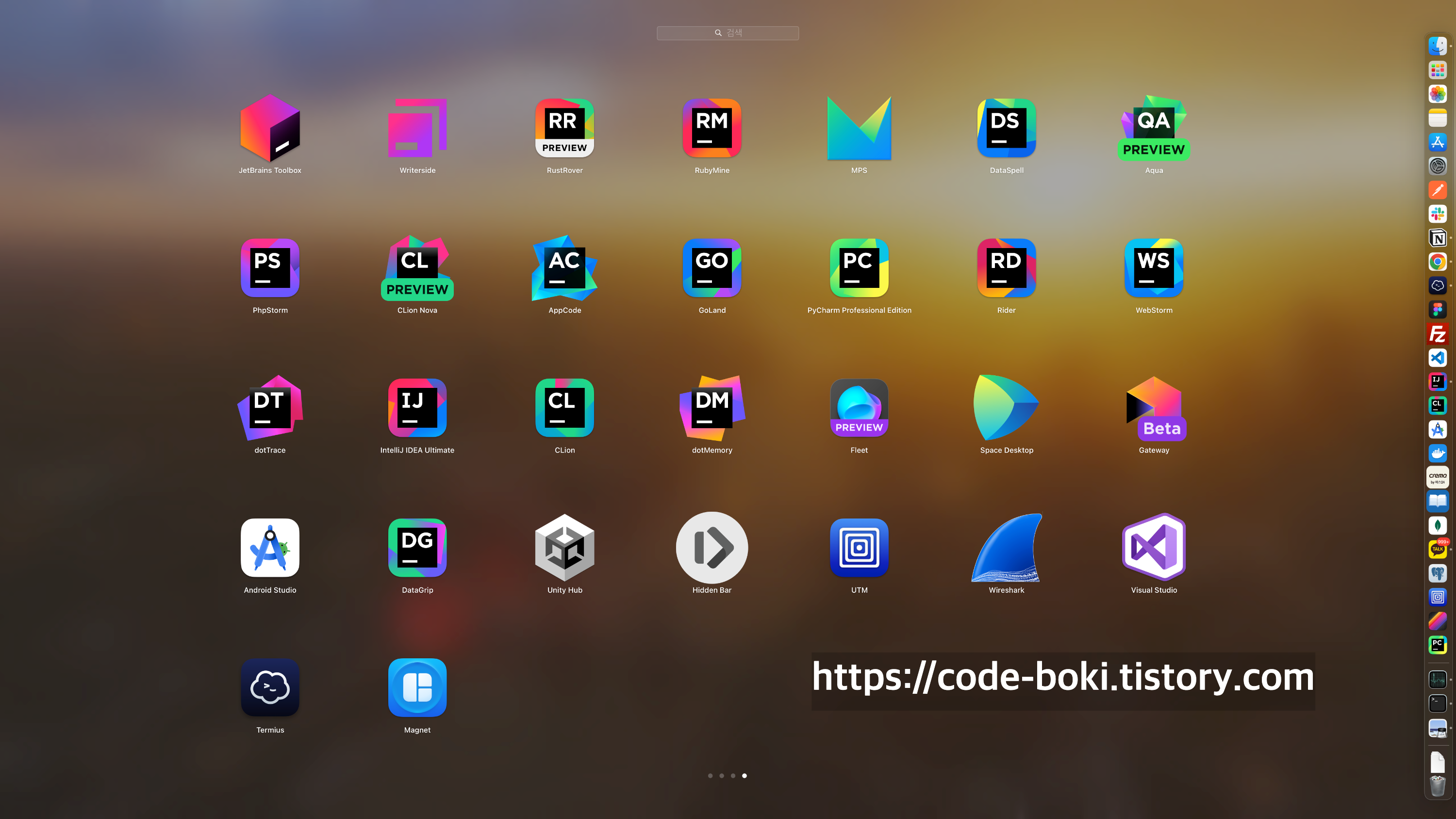
Task: Go to first Launchpad page dot
Action: 710,775
